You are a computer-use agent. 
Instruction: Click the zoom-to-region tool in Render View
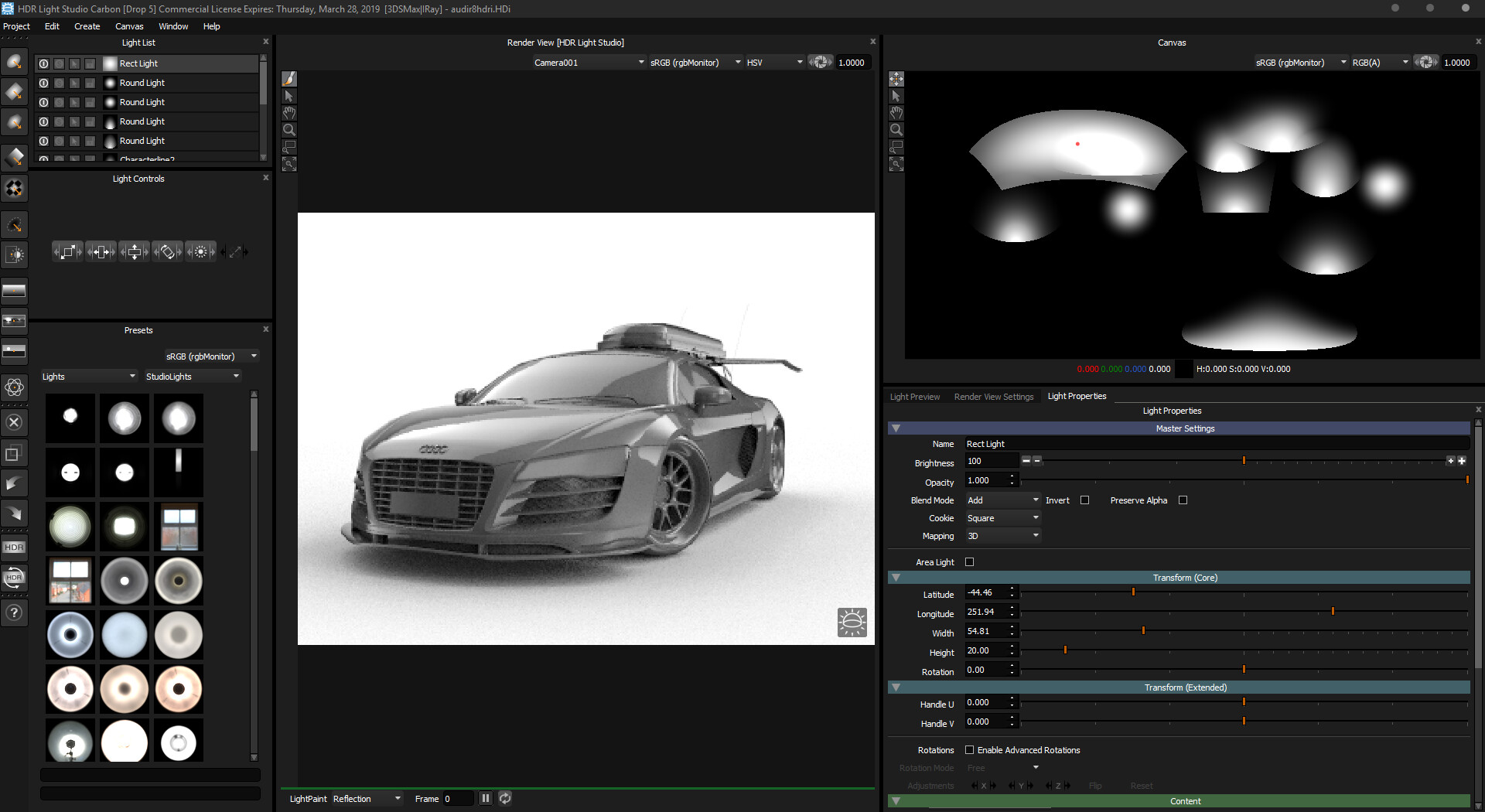coord(289,147)
